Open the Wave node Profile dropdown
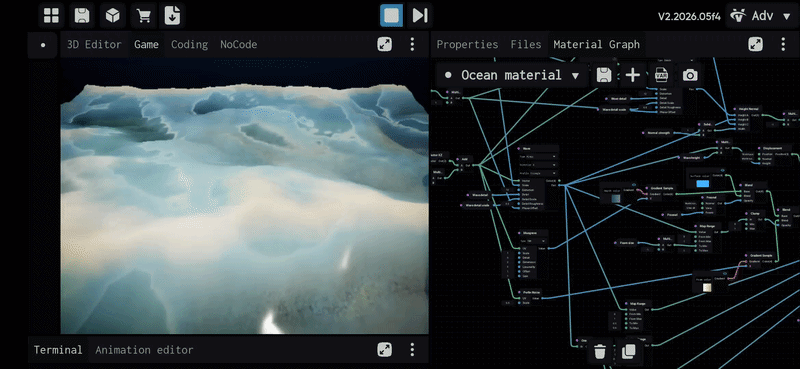Screen dimensions: 800x369 [x=537, y=173]
